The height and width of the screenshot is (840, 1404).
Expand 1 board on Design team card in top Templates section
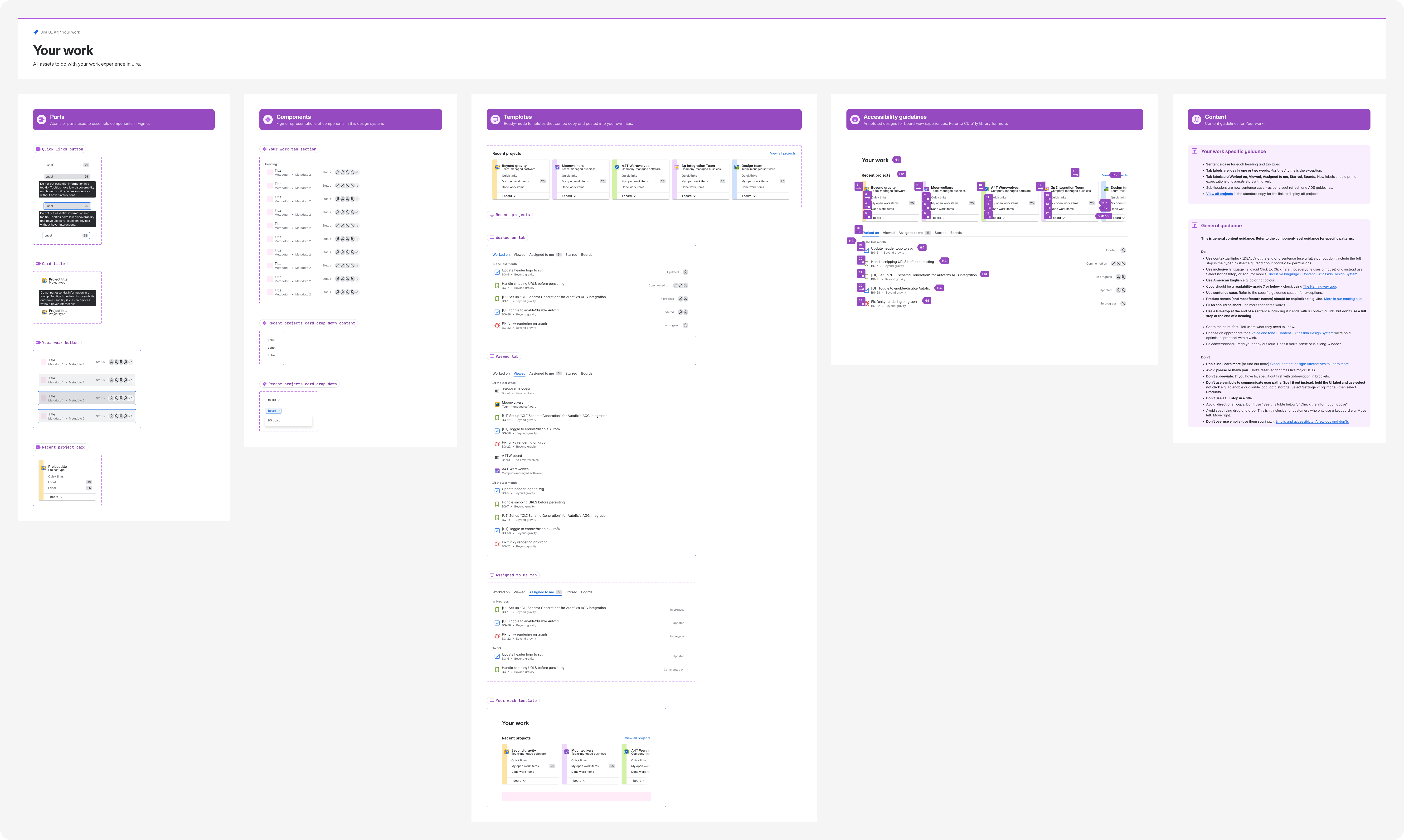click(749, 196)
